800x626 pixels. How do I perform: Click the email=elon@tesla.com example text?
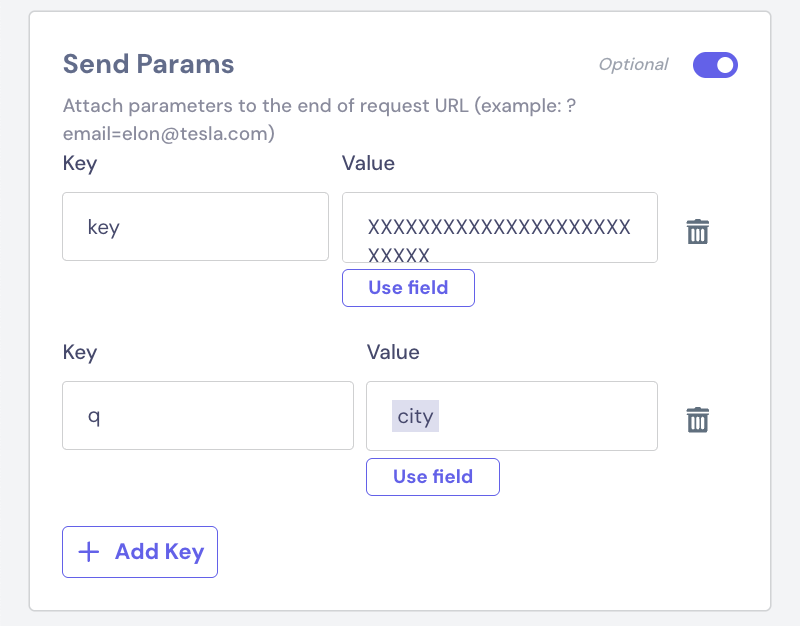168,134
